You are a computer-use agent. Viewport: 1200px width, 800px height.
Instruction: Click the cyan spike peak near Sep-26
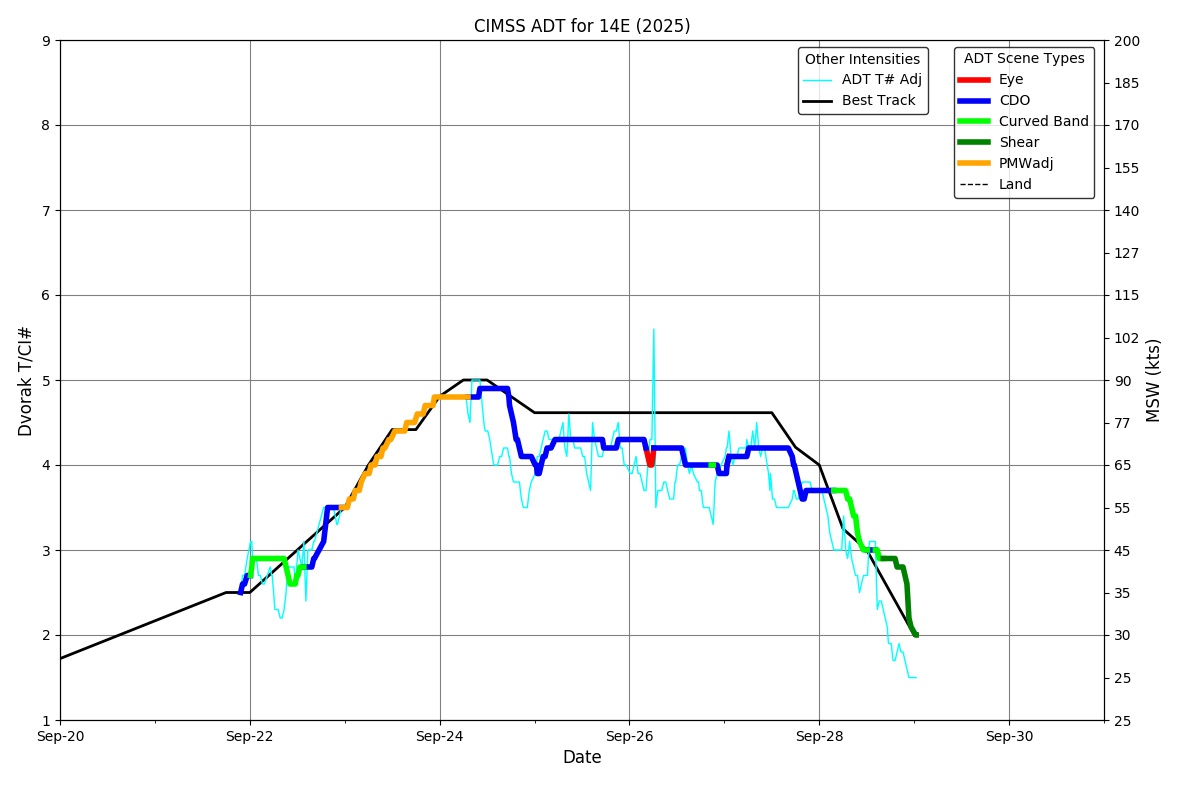pyautogui.click(x=653, y=330)
